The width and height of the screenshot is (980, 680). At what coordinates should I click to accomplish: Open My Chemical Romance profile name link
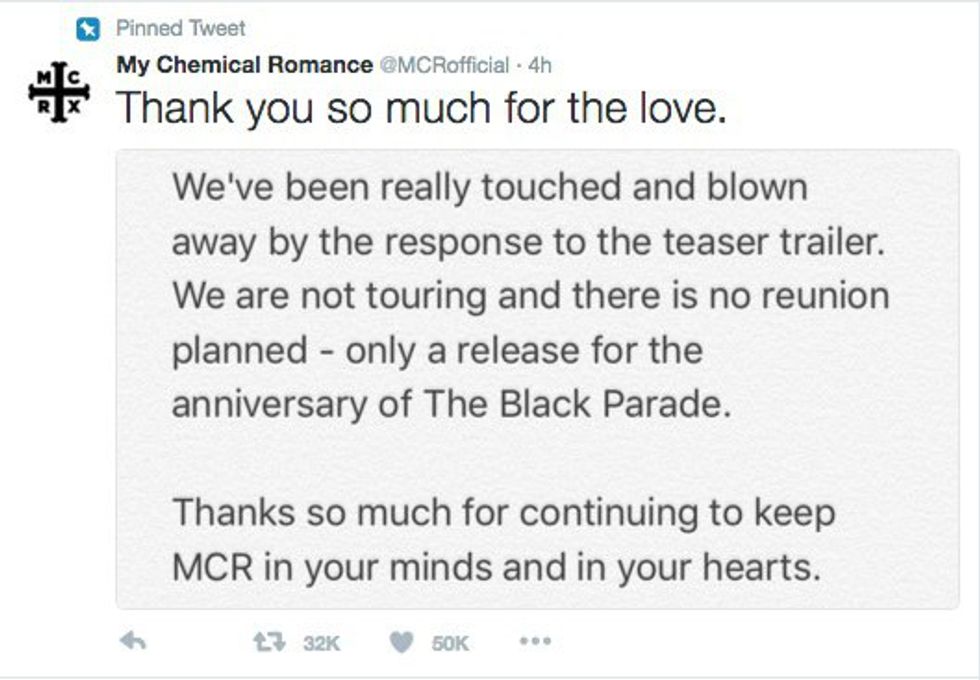[244, 65]
